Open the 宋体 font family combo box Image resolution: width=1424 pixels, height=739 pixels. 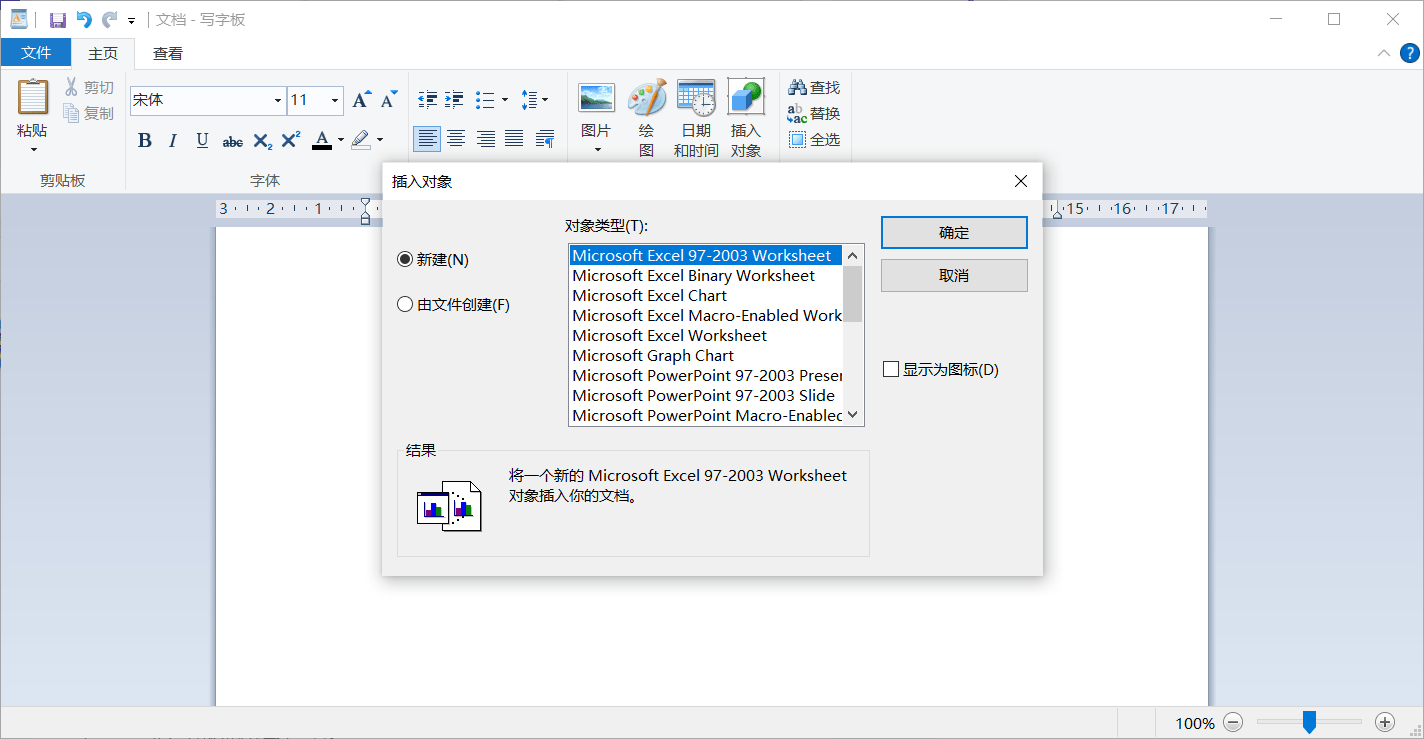coord(208,100)
